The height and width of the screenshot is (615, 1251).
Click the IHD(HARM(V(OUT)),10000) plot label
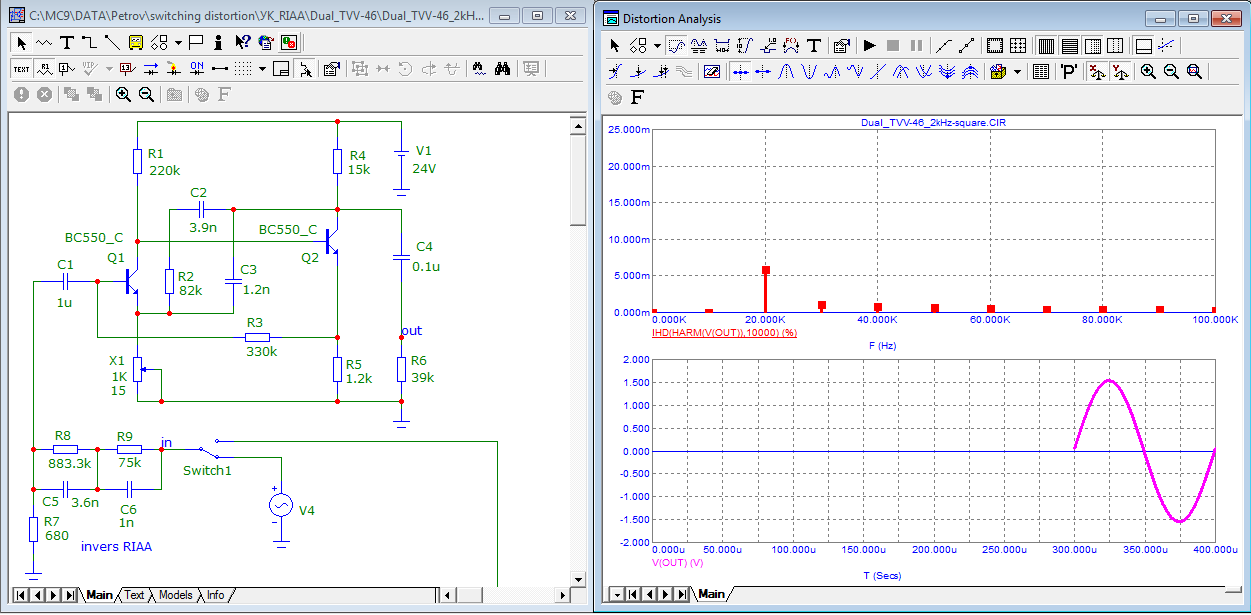point(725,331)
